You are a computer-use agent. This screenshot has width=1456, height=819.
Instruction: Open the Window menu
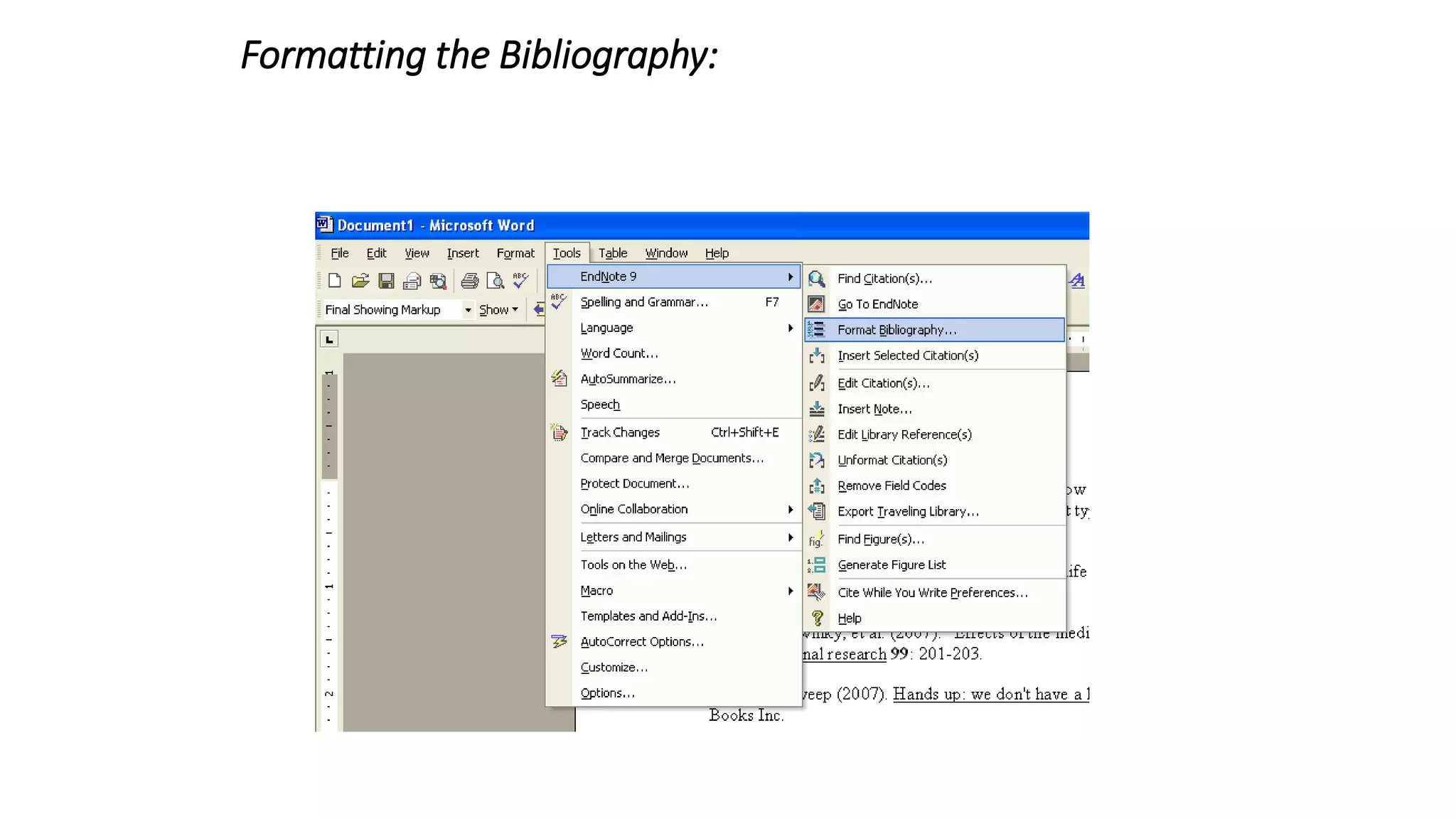(666, 253)
